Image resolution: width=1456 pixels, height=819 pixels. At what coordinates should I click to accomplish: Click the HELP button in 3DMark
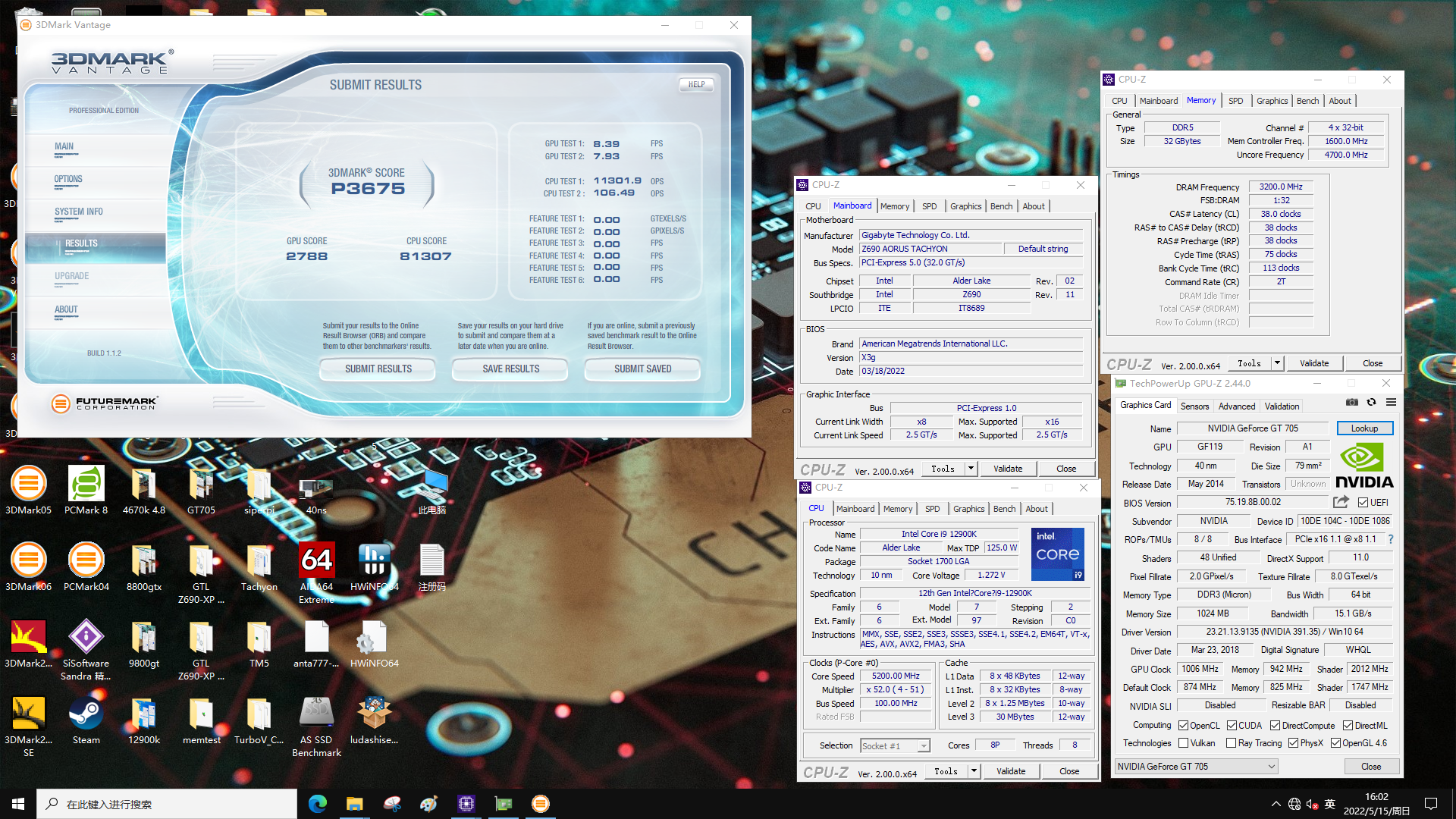(696, 85)
